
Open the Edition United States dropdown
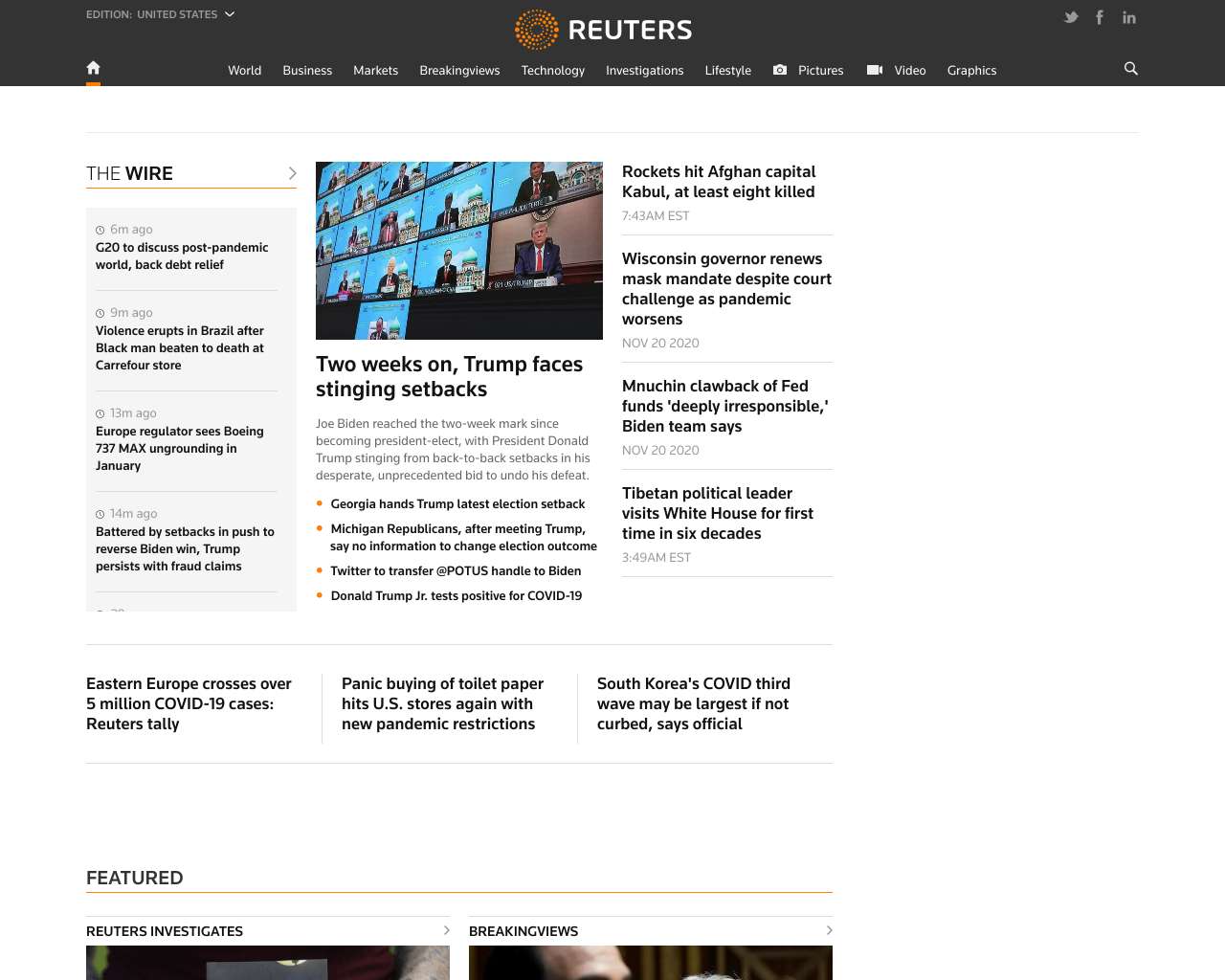[x=160, y=14]
